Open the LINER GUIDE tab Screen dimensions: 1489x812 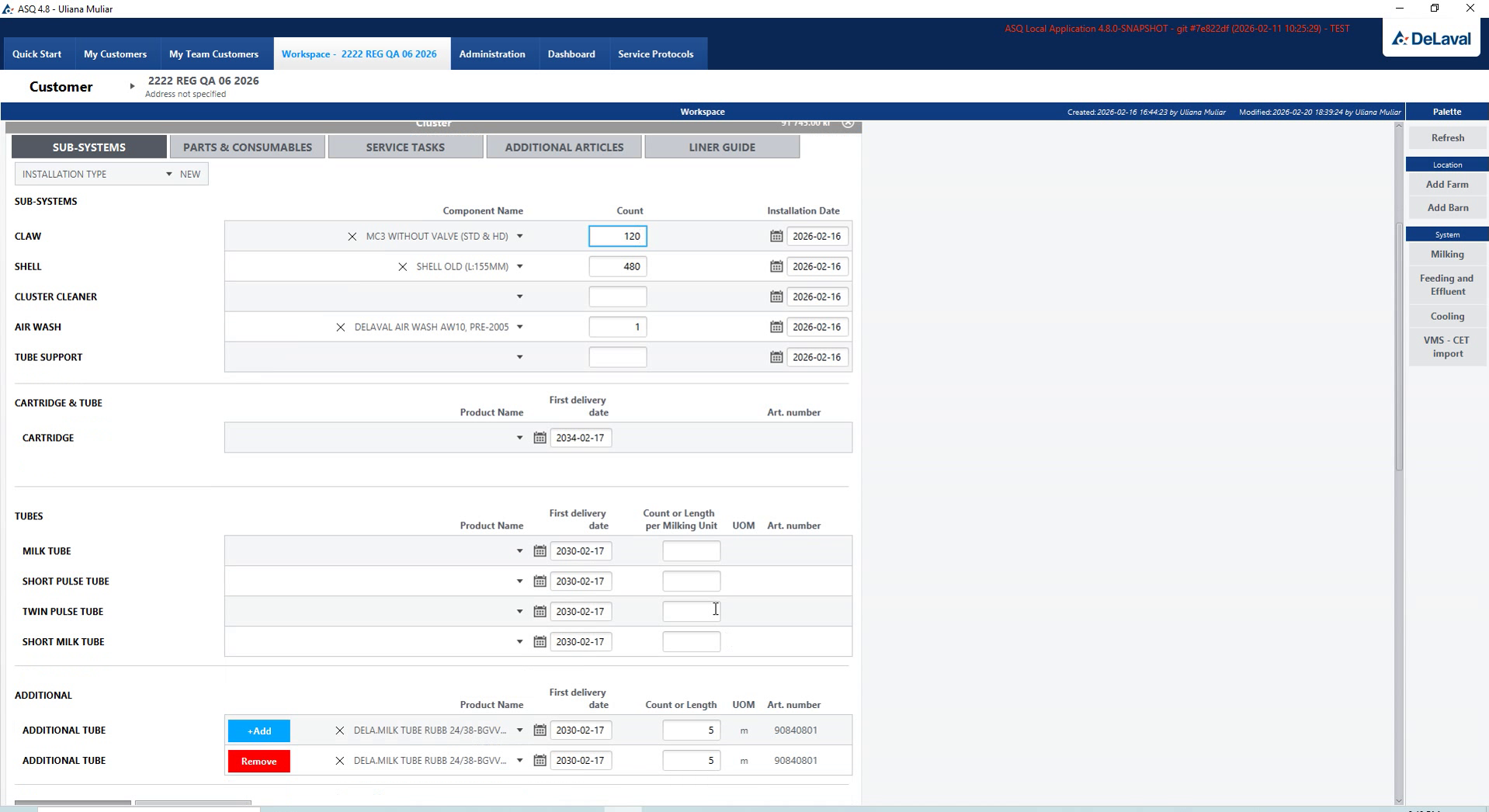coord(722,147)
